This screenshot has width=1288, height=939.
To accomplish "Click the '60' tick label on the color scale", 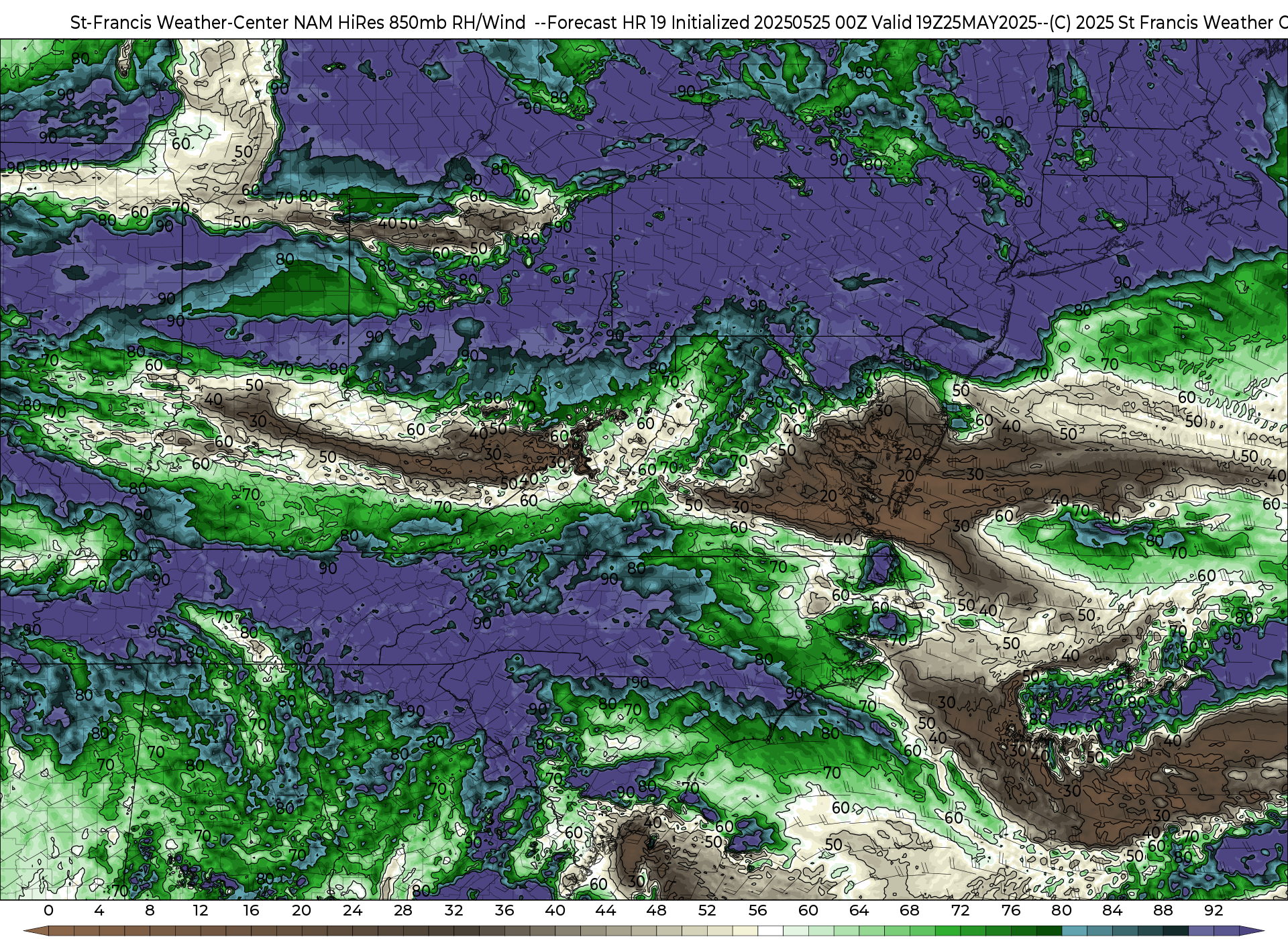I will [808, 910].
